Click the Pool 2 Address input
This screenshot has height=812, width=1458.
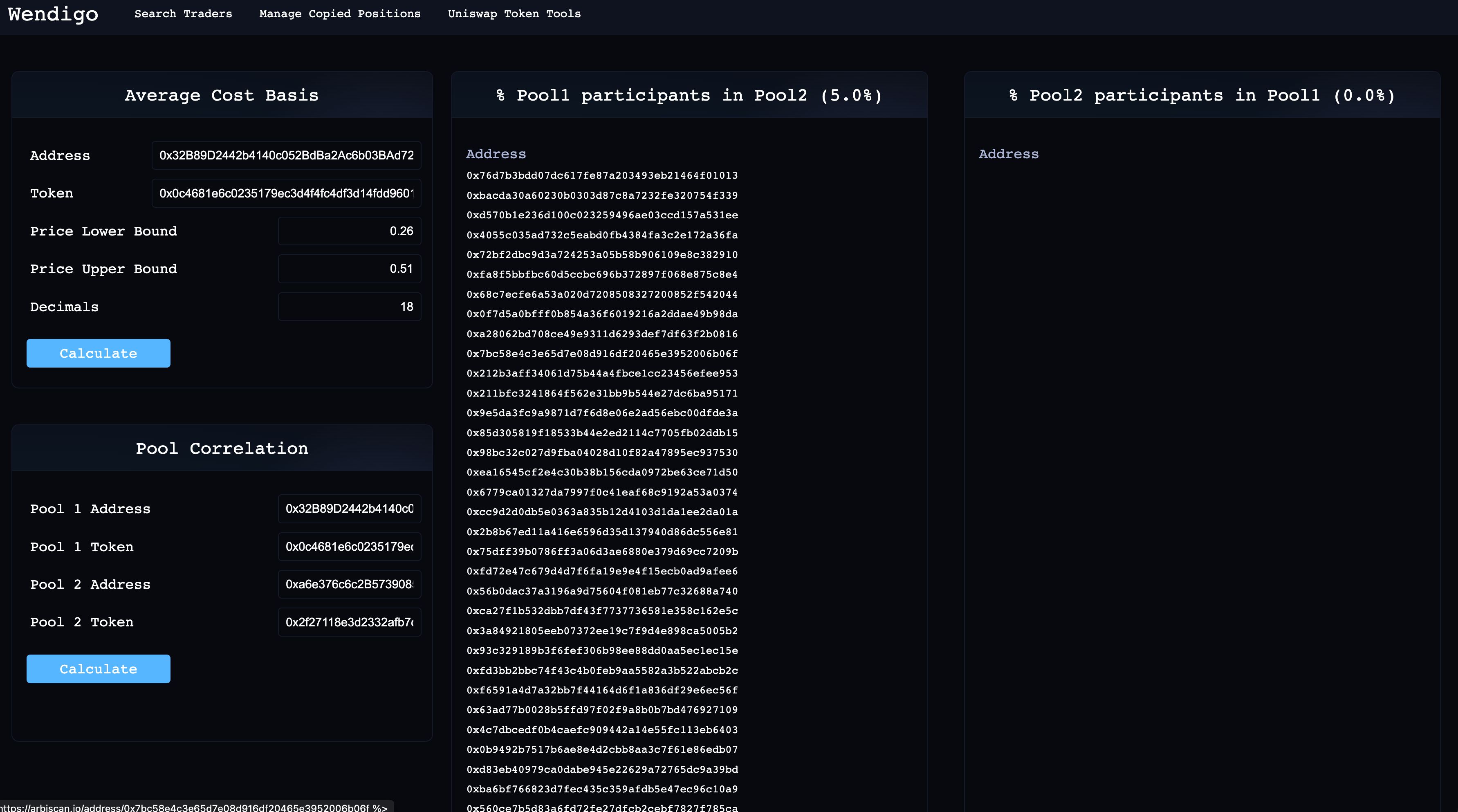(349, 585)
